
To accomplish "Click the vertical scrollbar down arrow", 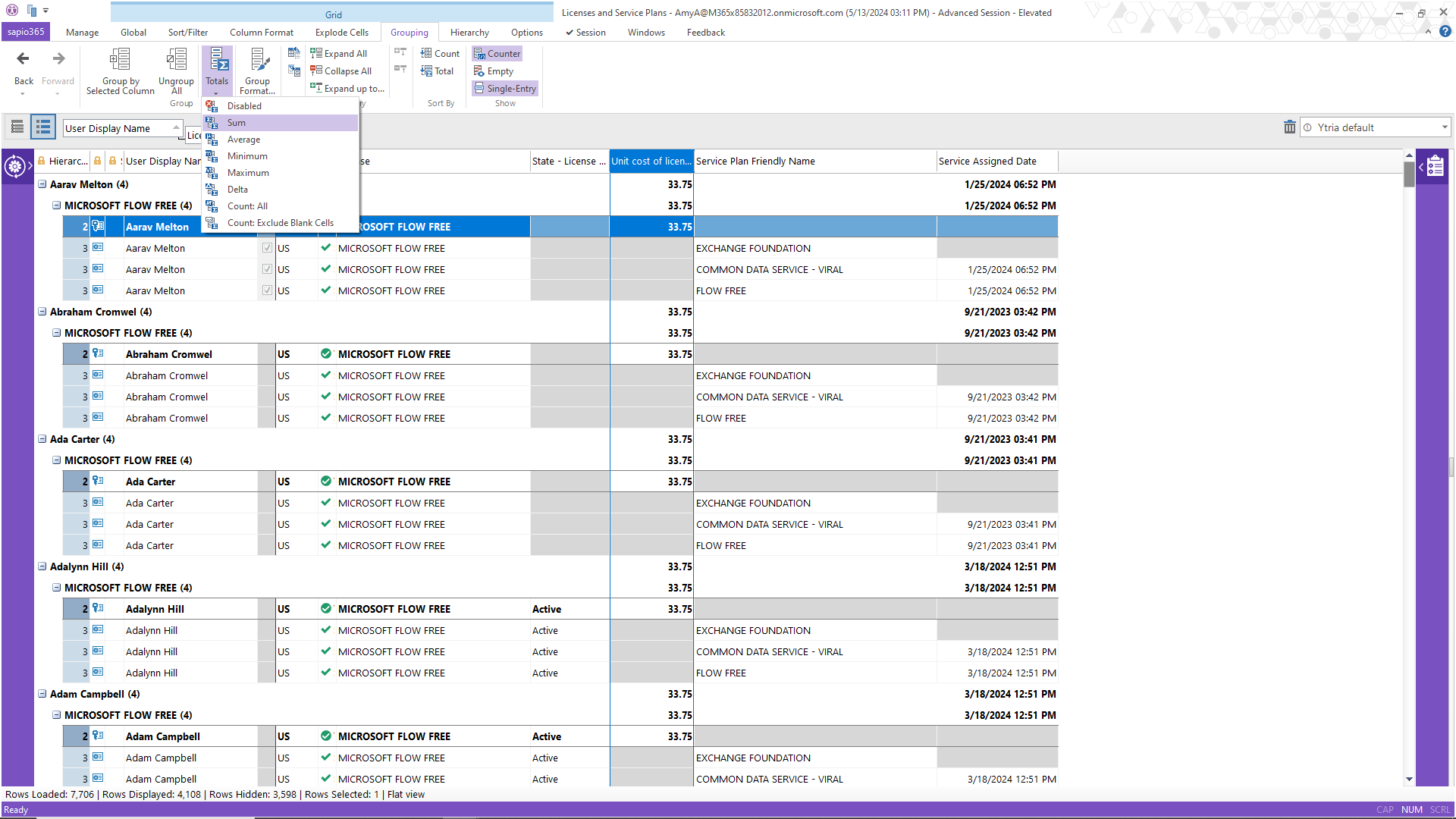I will 1409,779.
